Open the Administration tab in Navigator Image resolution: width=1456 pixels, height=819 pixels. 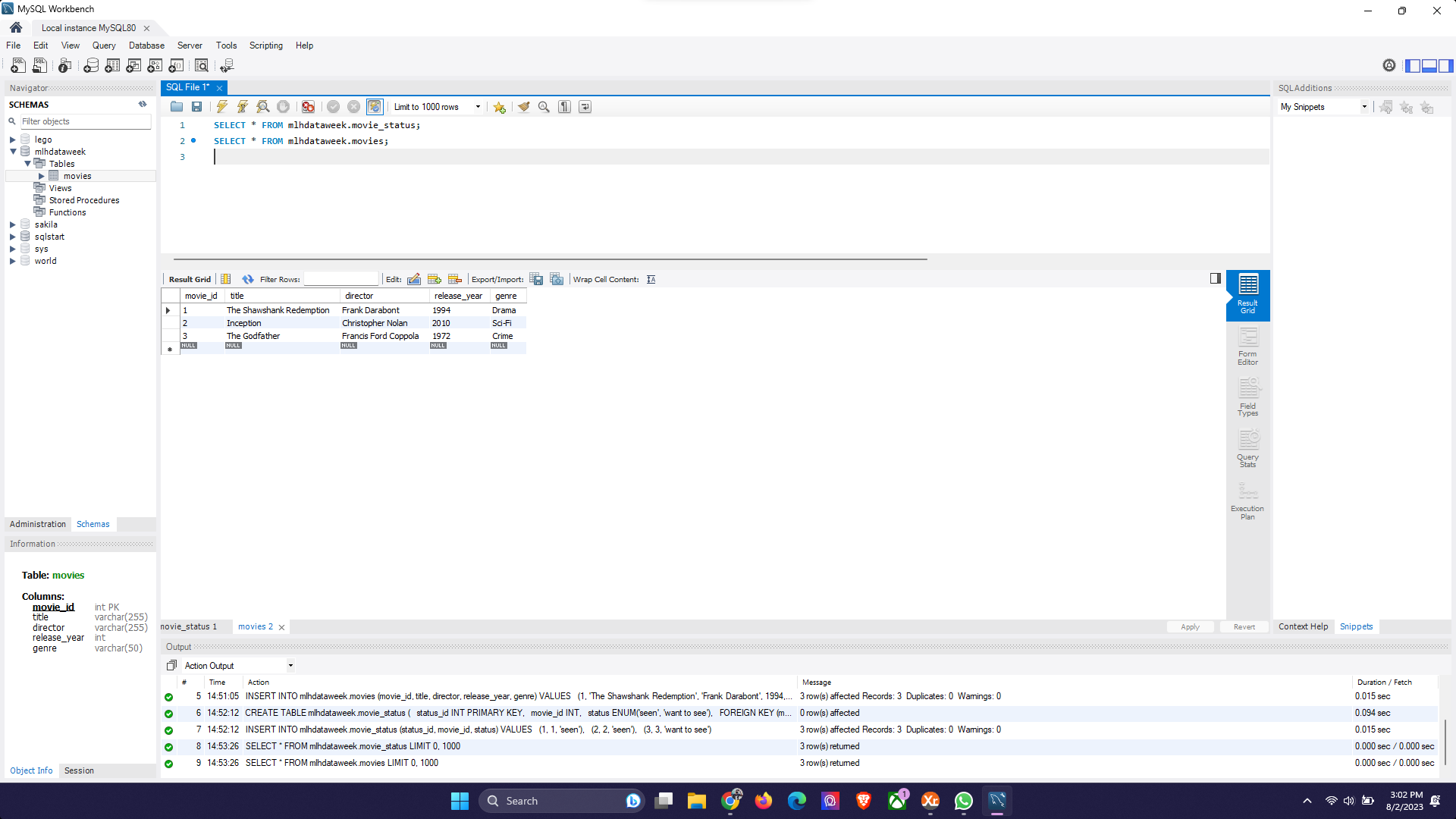[38, 524]
